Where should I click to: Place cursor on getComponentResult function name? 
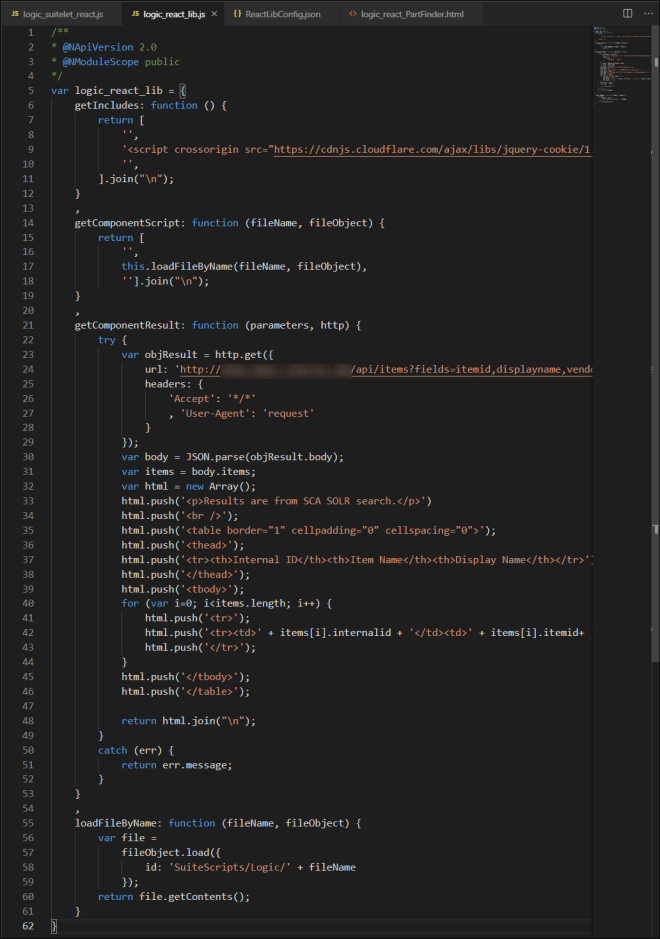coord(130,325)
